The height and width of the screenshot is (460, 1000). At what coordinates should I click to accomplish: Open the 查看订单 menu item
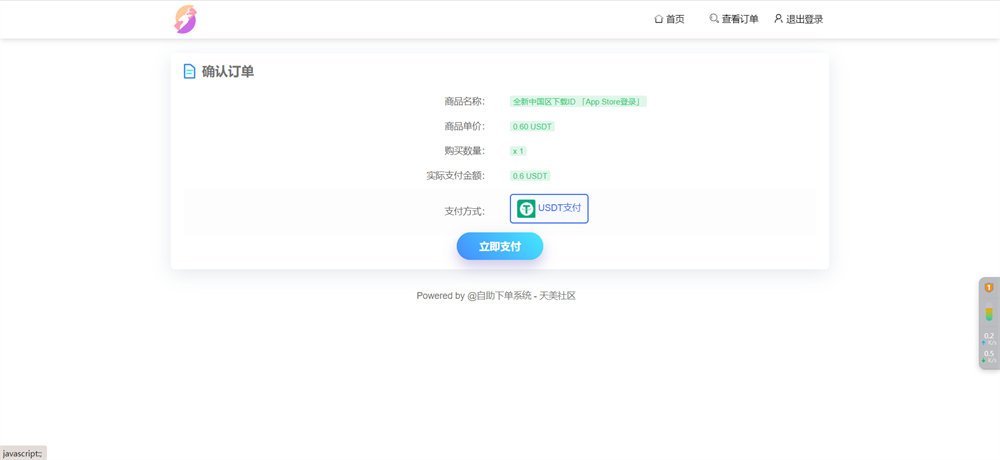[740, 19]
